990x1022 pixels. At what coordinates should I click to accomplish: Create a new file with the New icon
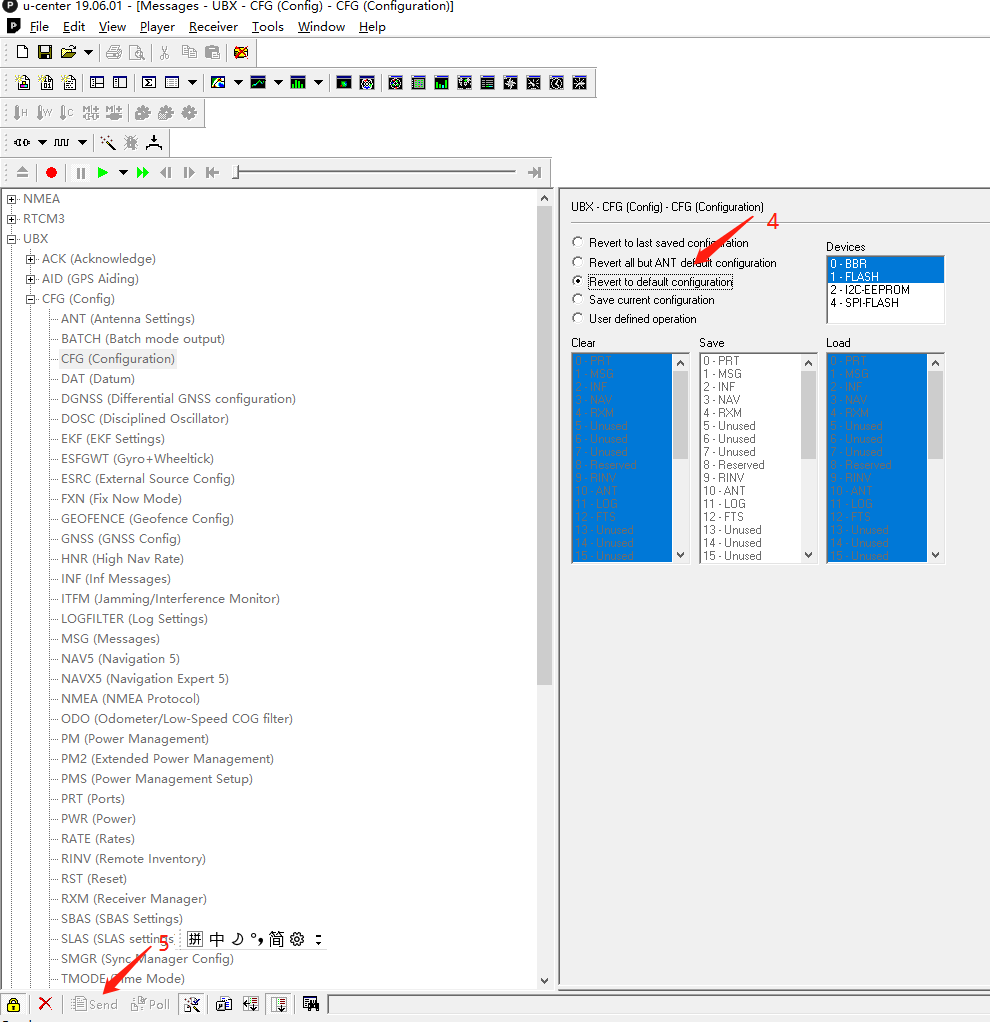click(22, 52)
